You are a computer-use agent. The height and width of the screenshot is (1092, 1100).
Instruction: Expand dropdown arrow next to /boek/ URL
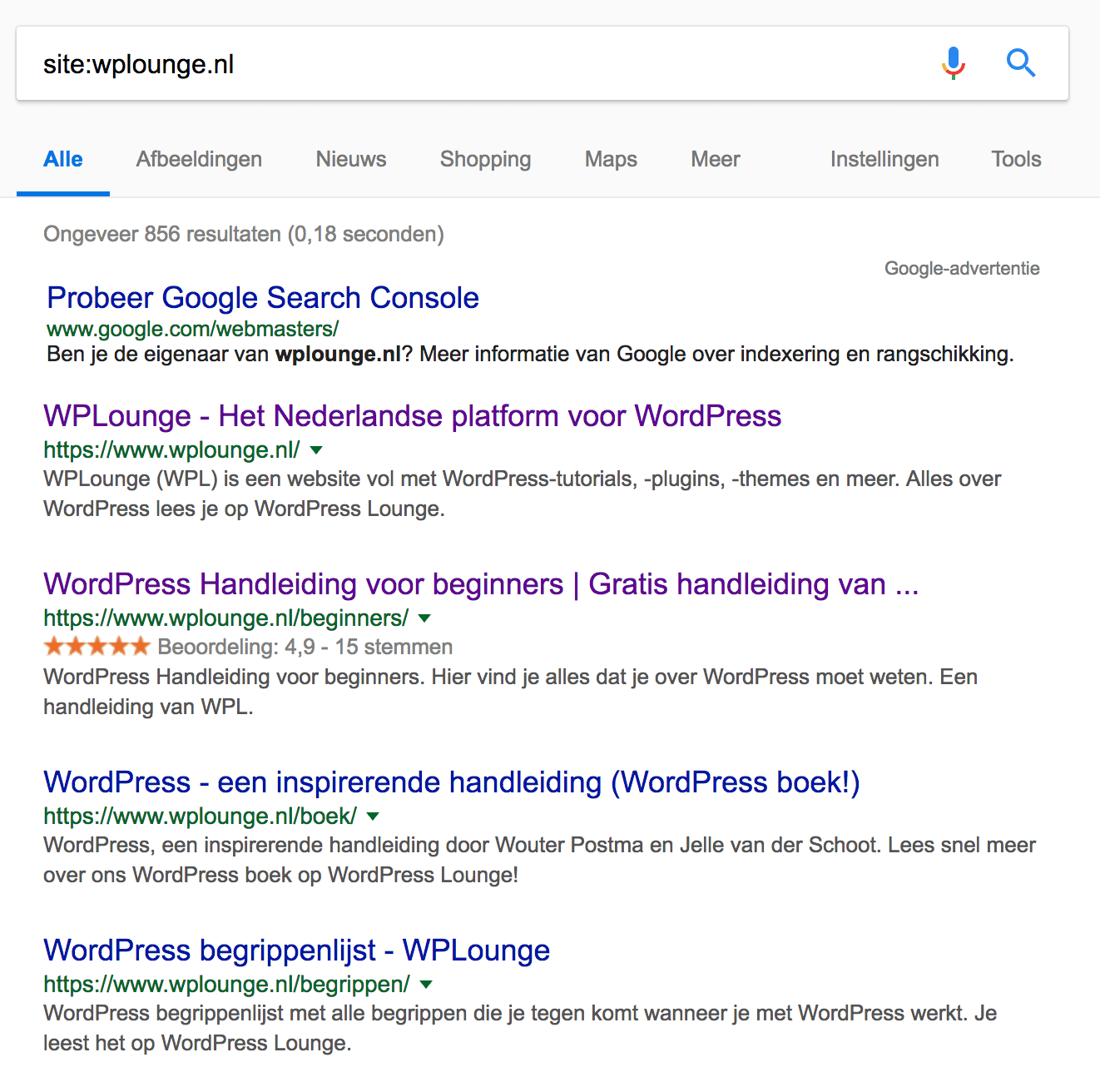coord(373,817)
